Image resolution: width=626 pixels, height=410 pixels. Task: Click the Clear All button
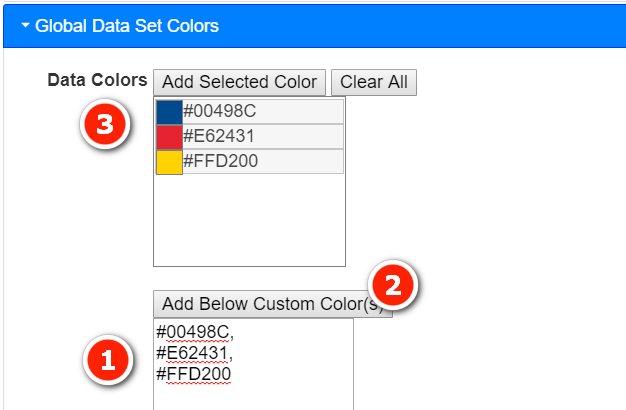374,82
